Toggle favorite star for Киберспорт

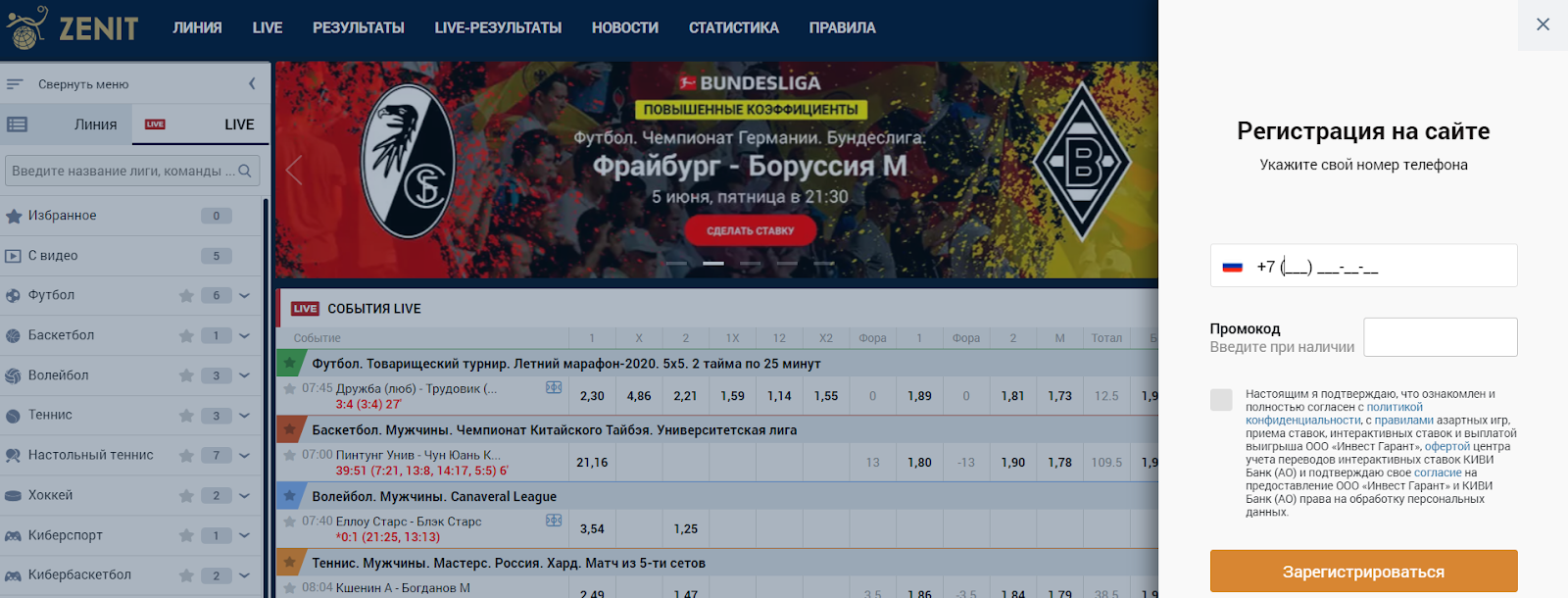tap(186, 535)
